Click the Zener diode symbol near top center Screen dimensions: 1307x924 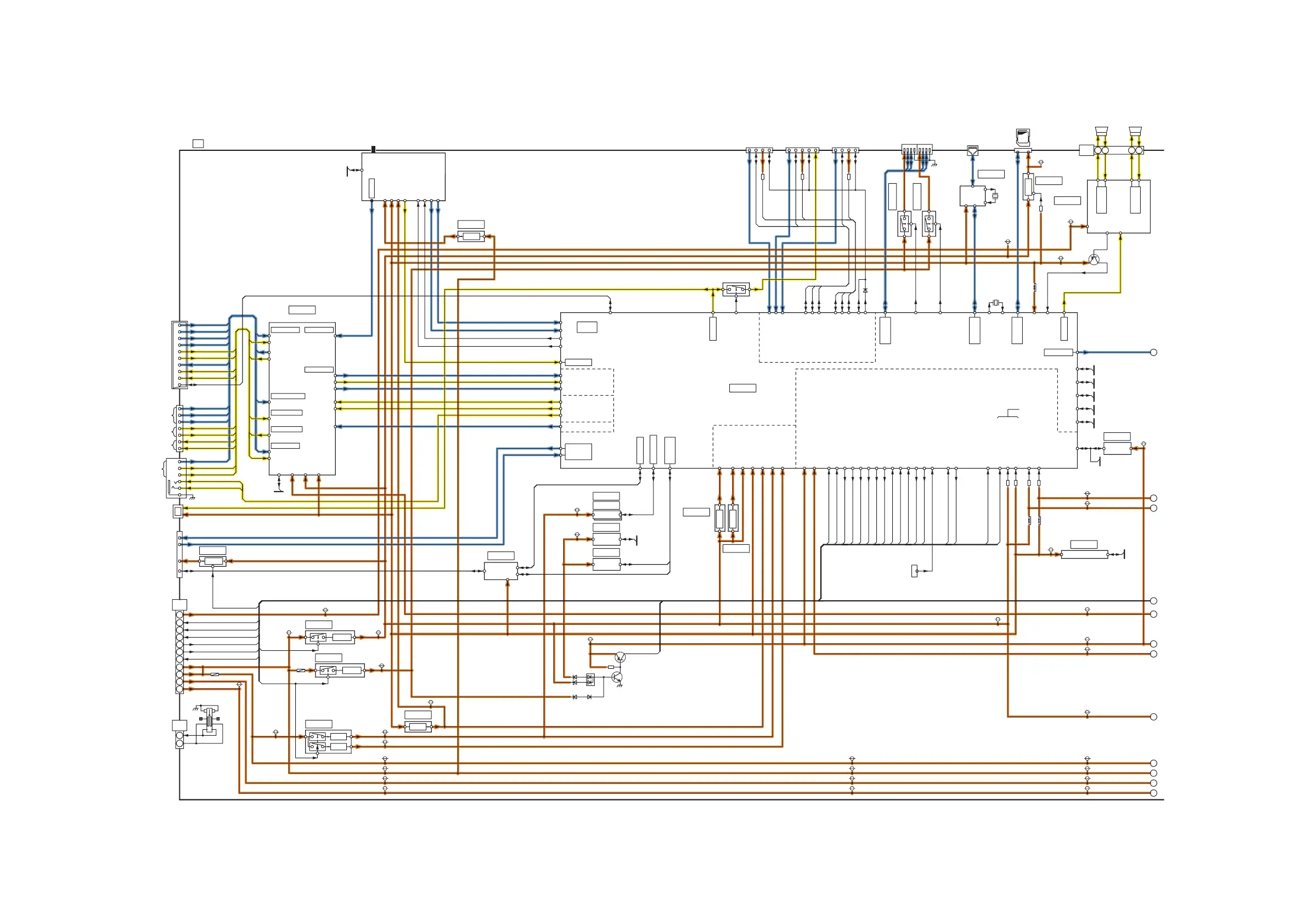(865, 290)
